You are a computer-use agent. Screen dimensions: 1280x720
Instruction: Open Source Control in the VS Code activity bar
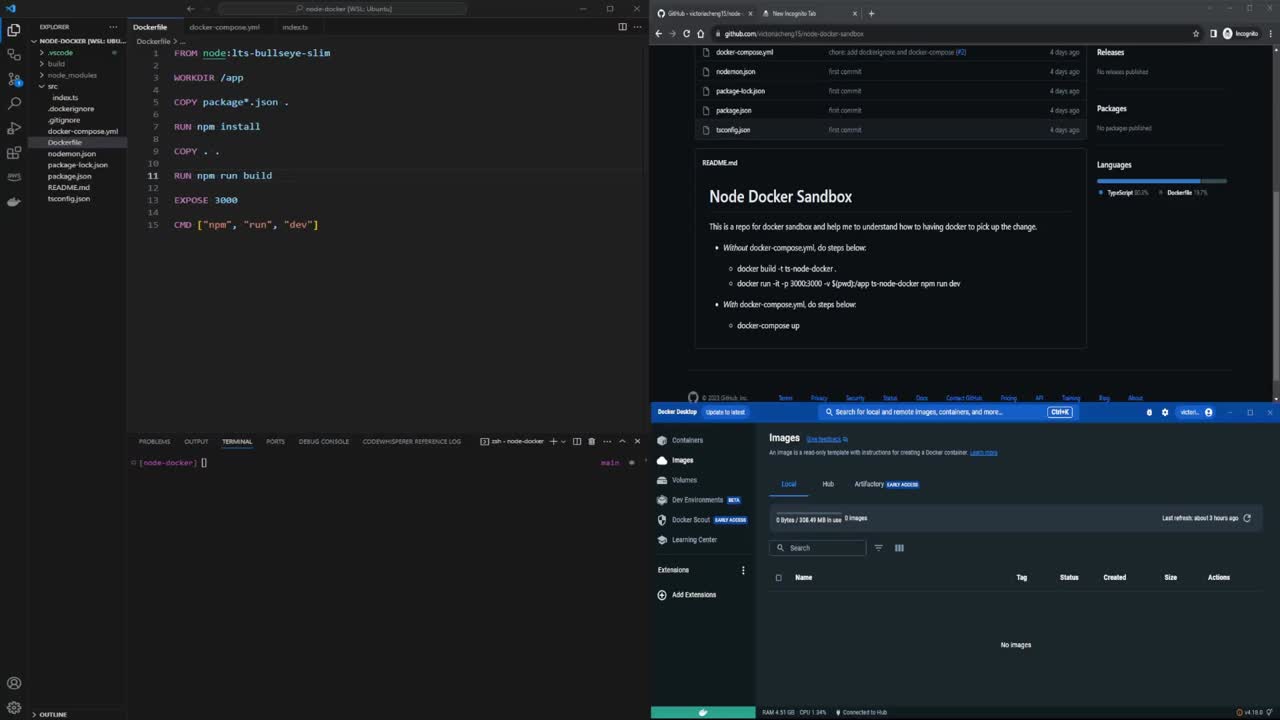click(14, 79)
